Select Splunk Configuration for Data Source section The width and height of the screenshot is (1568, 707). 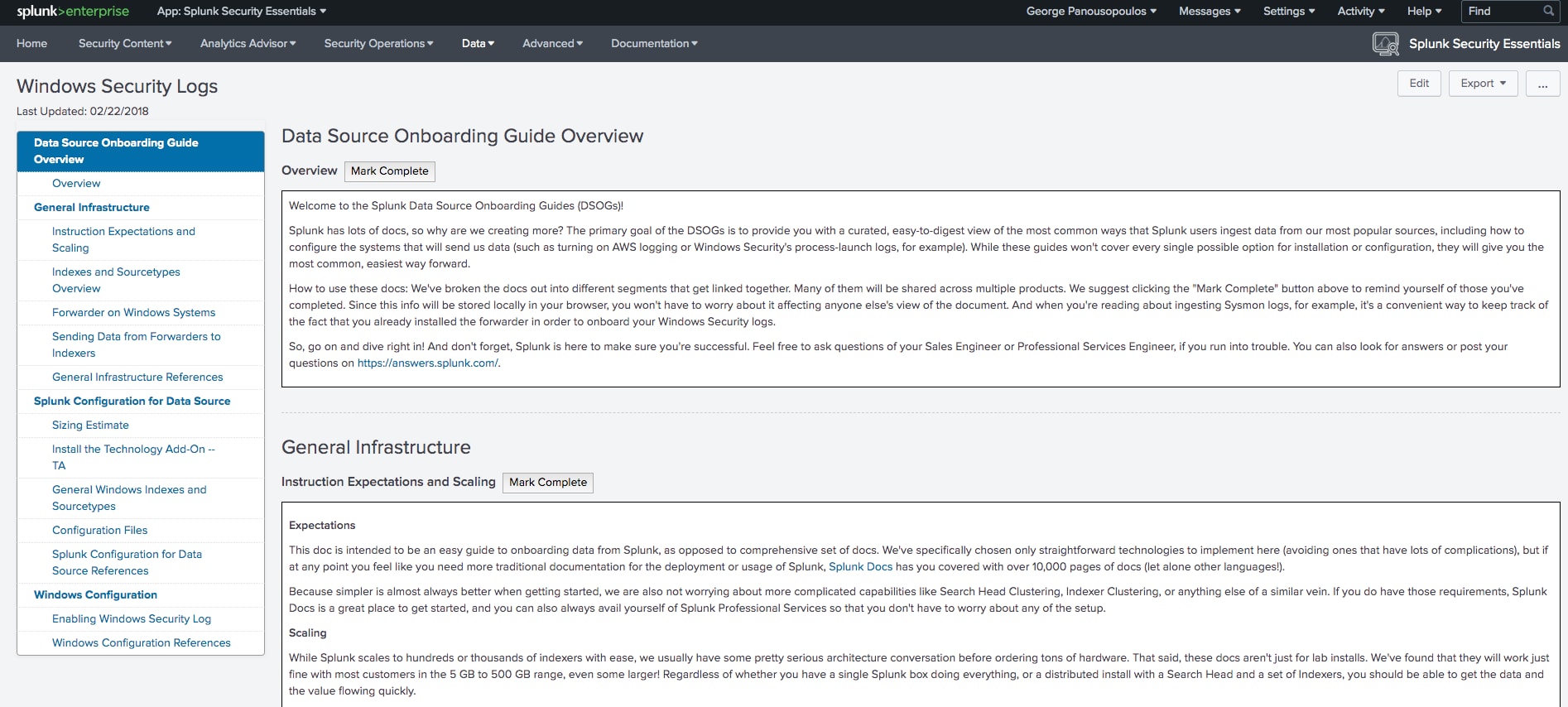(x=132, y=402)
